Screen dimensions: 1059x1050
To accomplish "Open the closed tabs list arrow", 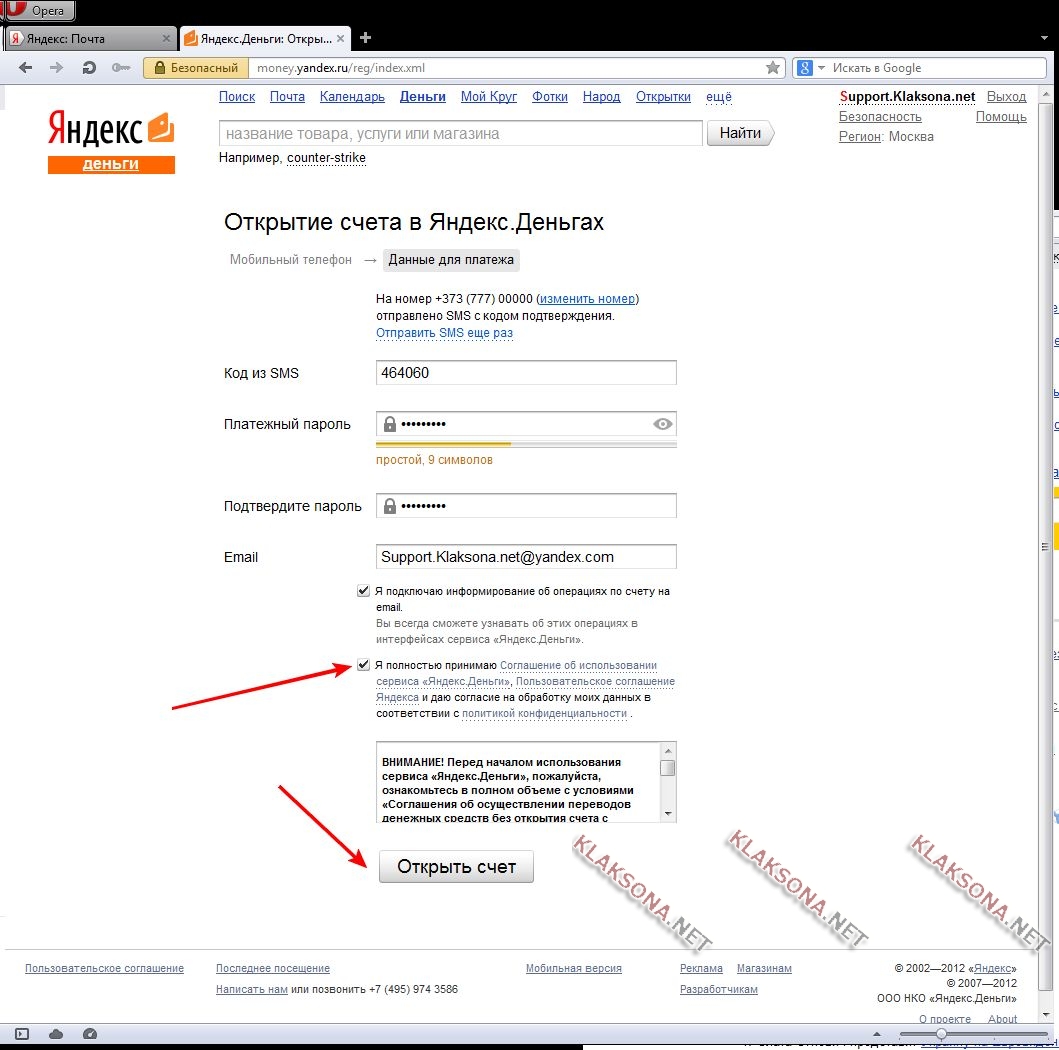I will [1044, 38].
